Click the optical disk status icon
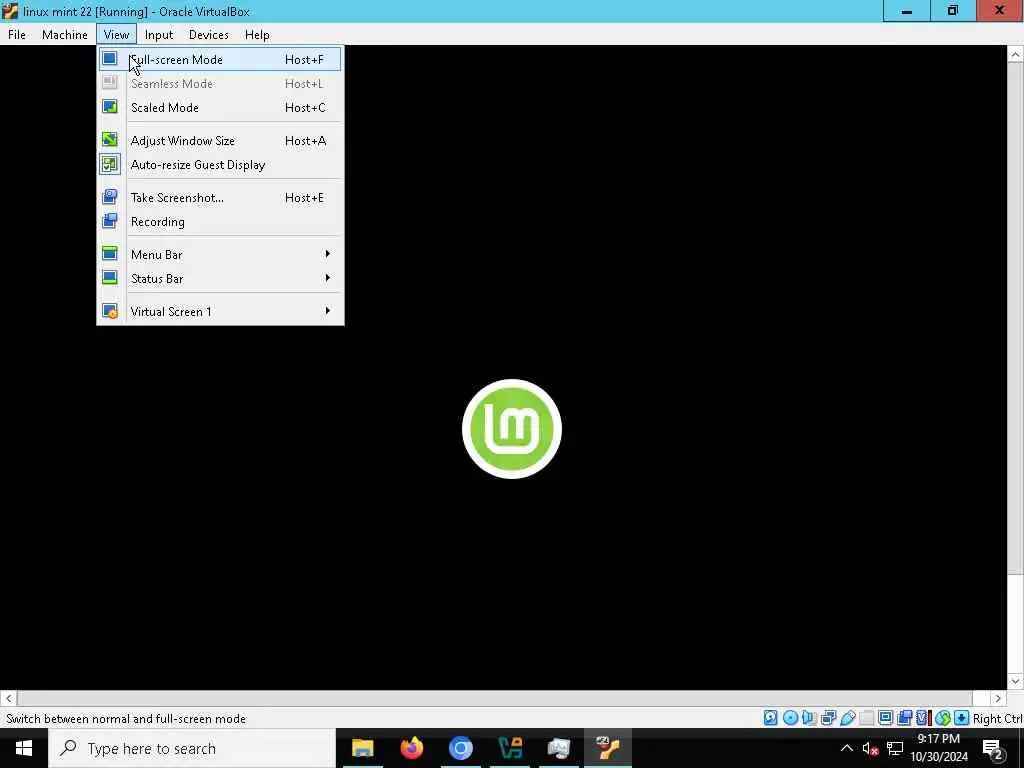The image size is (1024, 768). pyautogui.click(x=790, y=718)
